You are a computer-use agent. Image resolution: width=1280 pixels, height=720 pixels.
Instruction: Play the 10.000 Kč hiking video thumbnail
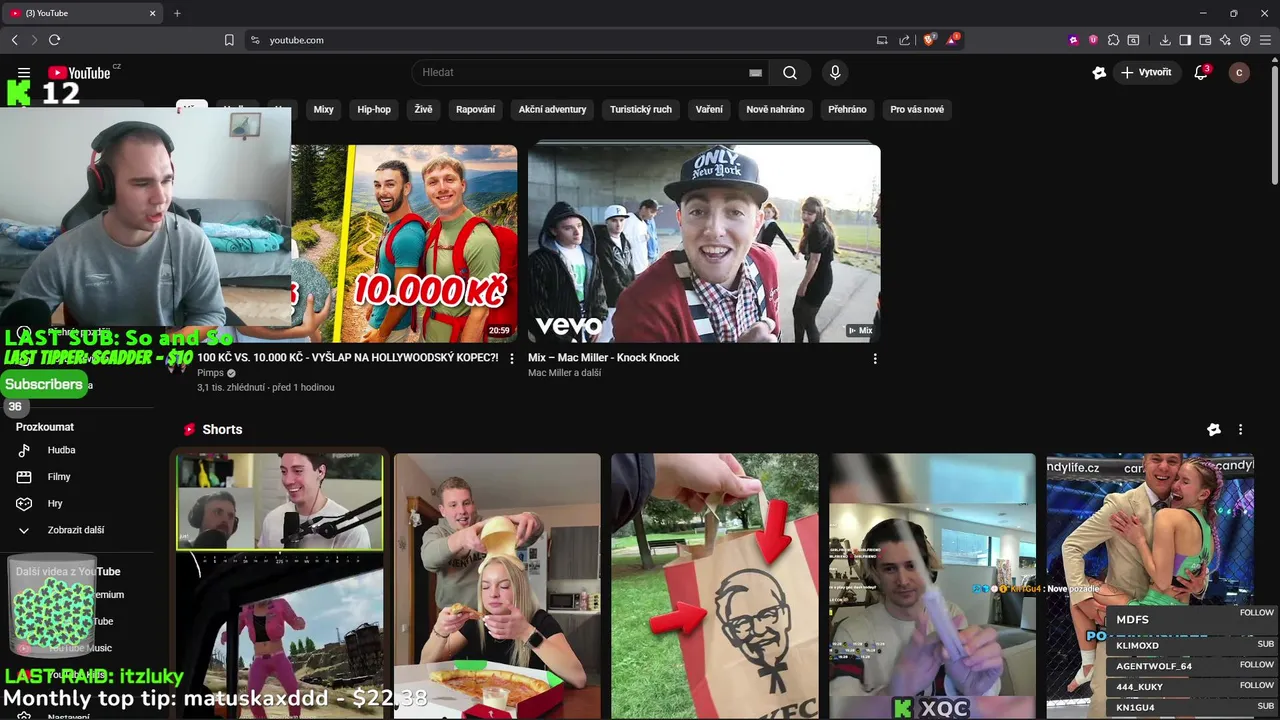404,243
